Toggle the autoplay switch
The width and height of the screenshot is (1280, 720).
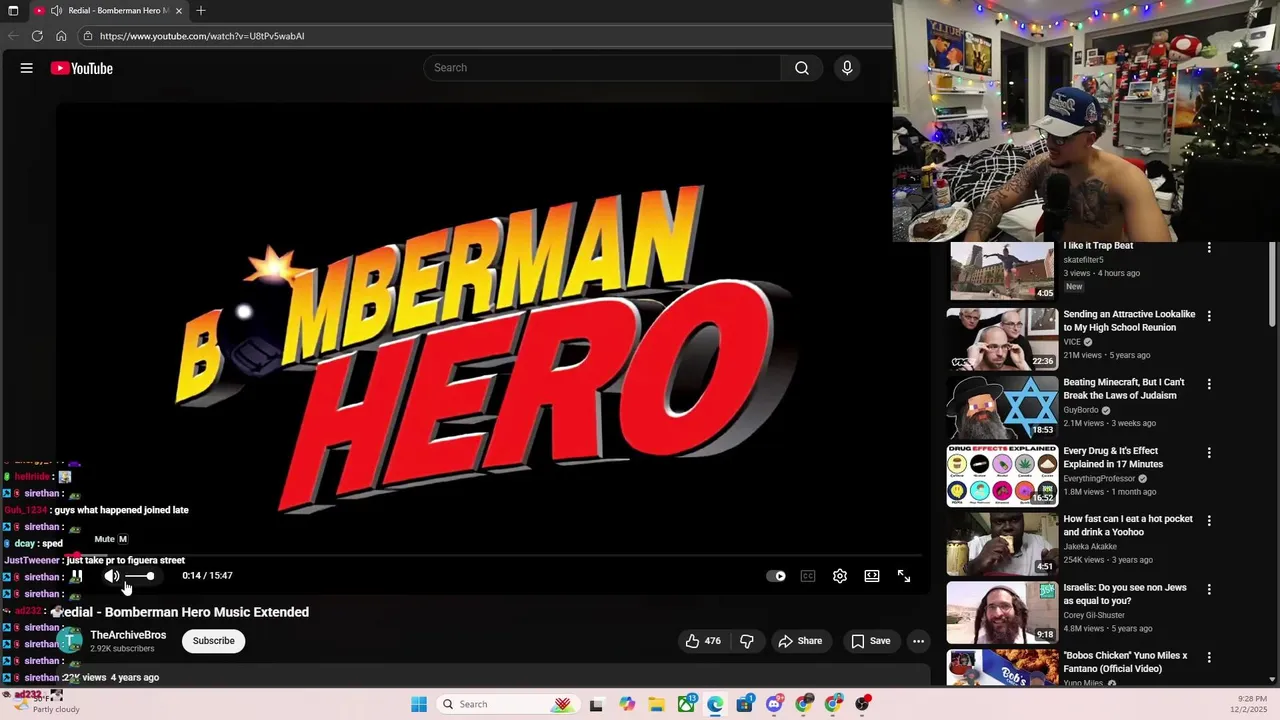tap(776, 576)
